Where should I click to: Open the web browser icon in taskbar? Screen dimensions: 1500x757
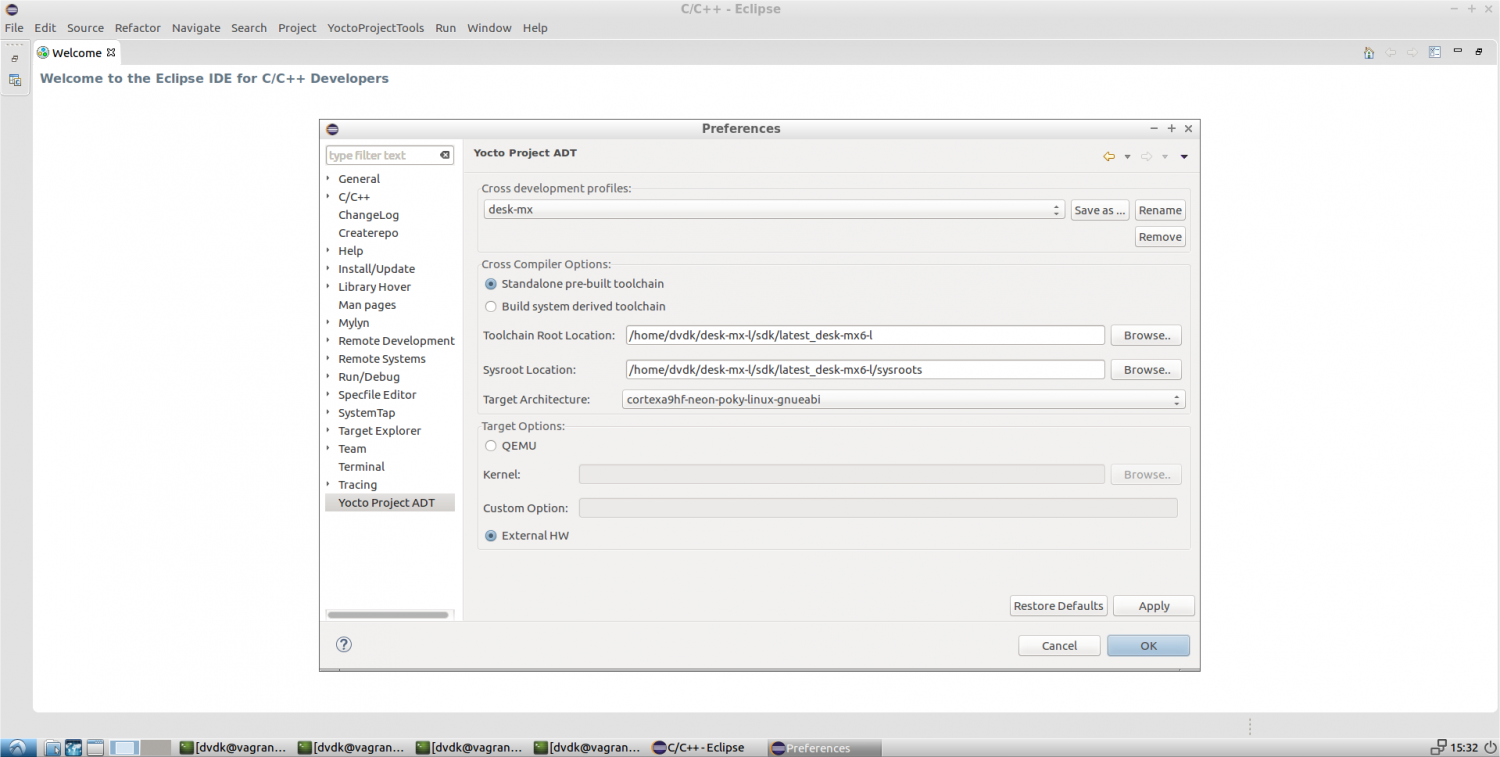73,748
